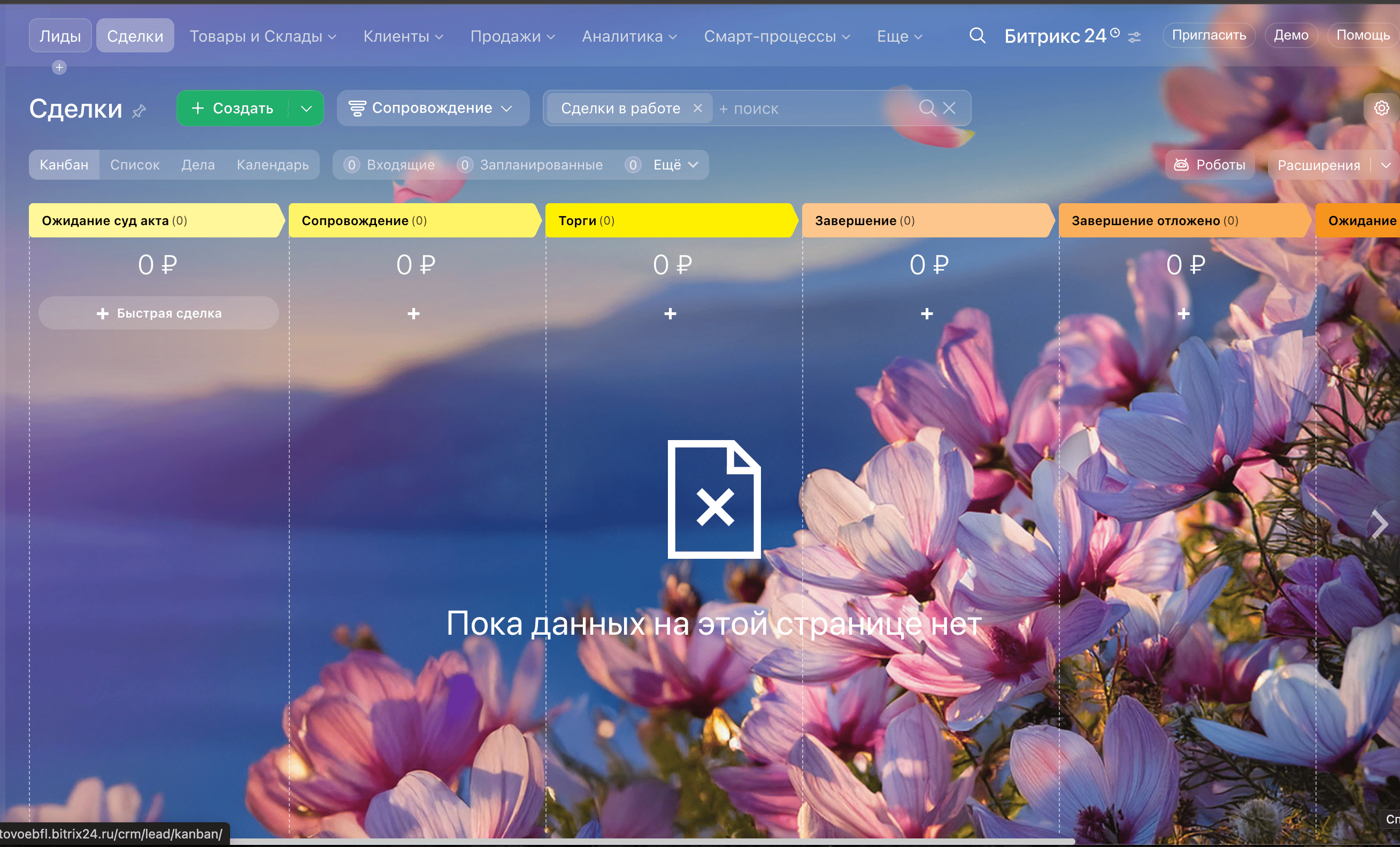1400x847 pixels.
Task: Add a menu item with the plus under Лиды
Action: click(59, 67)
